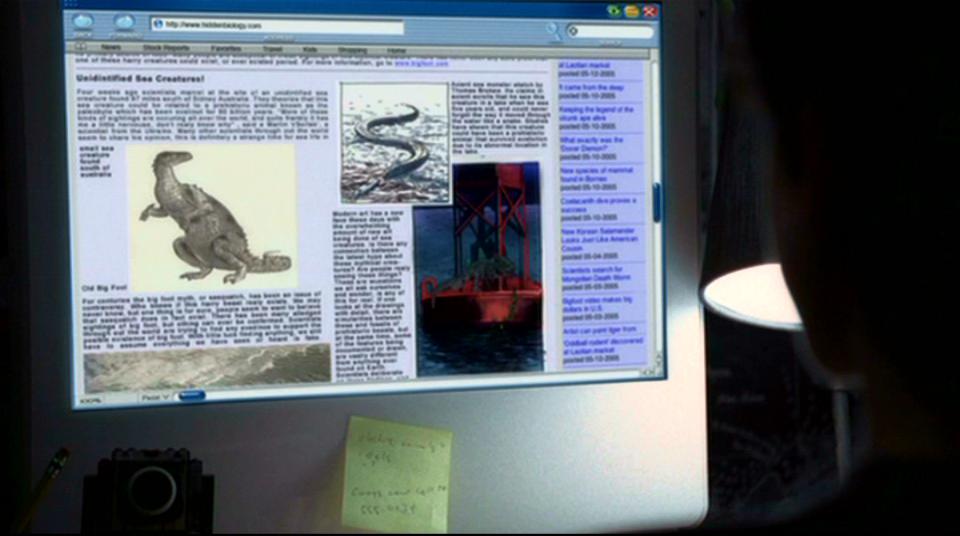Image resolution: width=960 pixels, height=536 pixels.
Task: Click the small icon left of News
Action: pos(81,47)
